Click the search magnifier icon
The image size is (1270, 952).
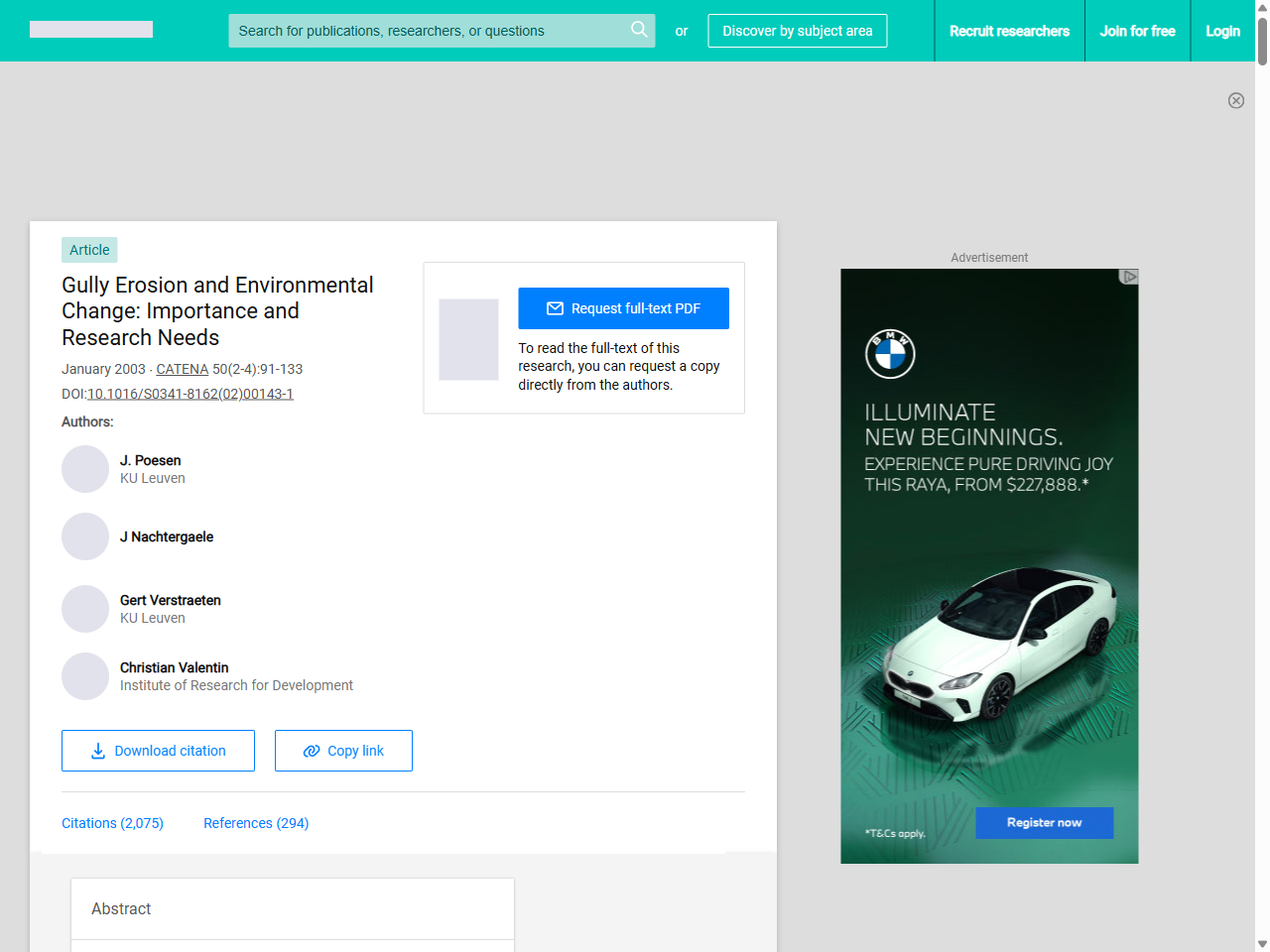click(639, 30)
